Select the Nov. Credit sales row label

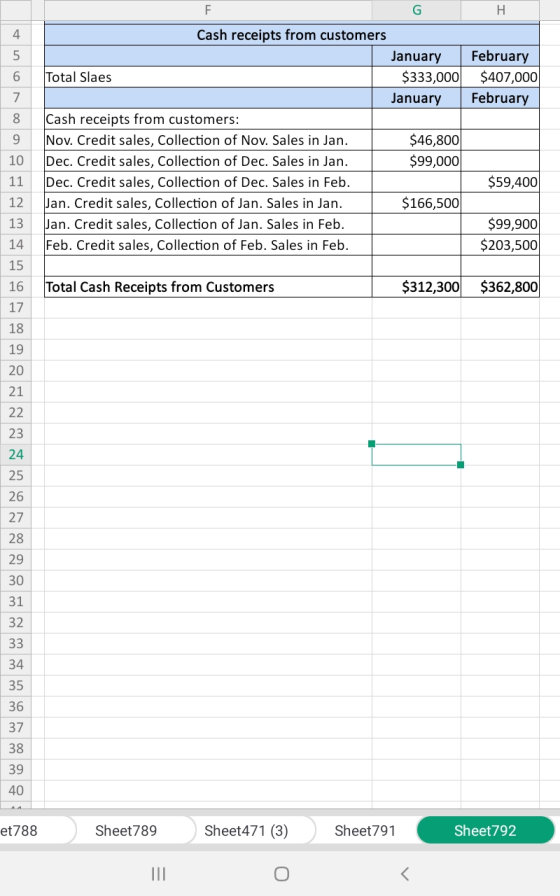click(x=208, y=140)
